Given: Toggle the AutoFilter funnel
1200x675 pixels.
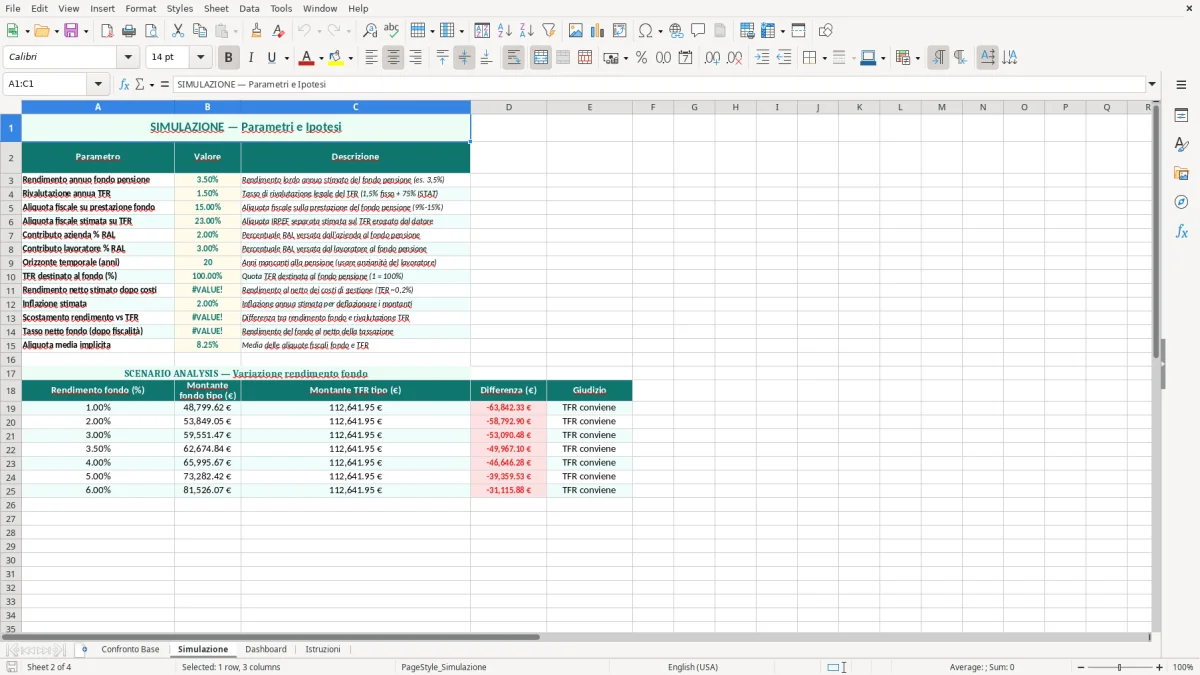Looking at the screenshot, I should click(x=548, y=31).
